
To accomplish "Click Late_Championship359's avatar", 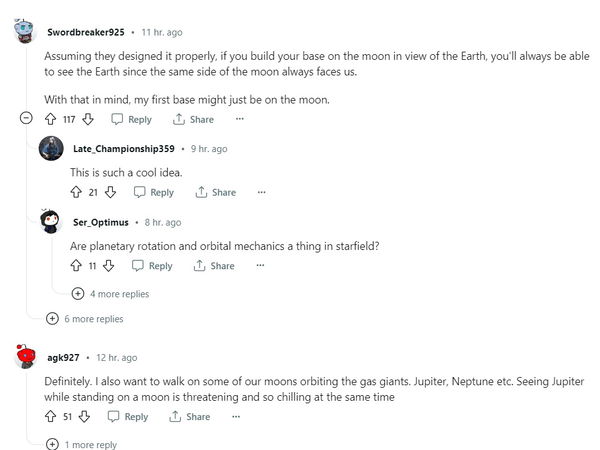I will pyautogui.click(x=51, y=149).
